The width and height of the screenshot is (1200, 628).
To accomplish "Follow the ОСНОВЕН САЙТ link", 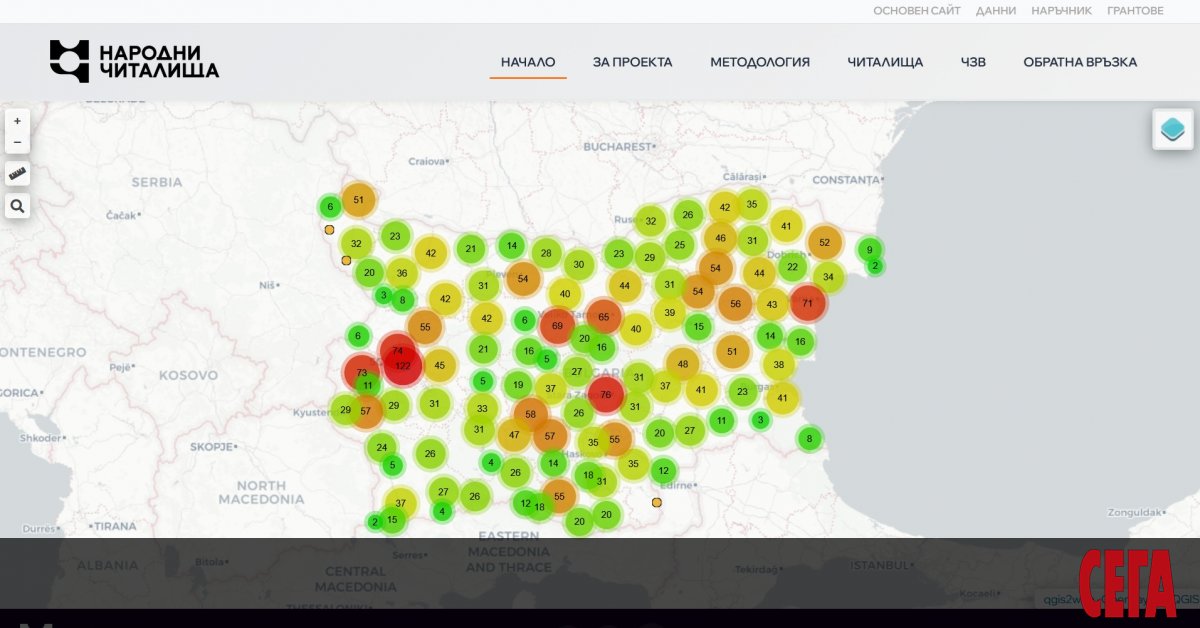I will (x=916, y=11).
